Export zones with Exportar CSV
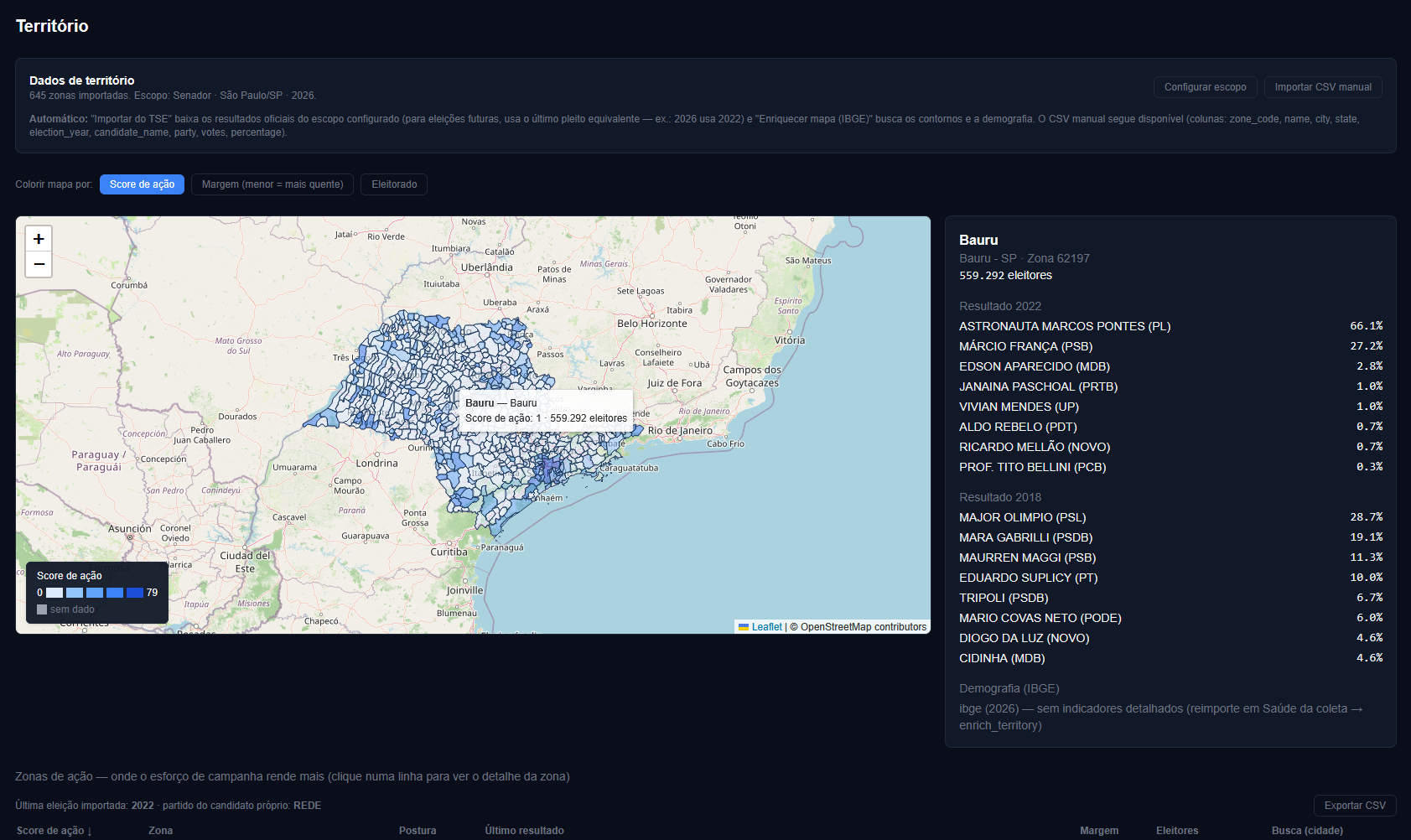Viewport: 1411px width, 840px height. [1355, 806]
